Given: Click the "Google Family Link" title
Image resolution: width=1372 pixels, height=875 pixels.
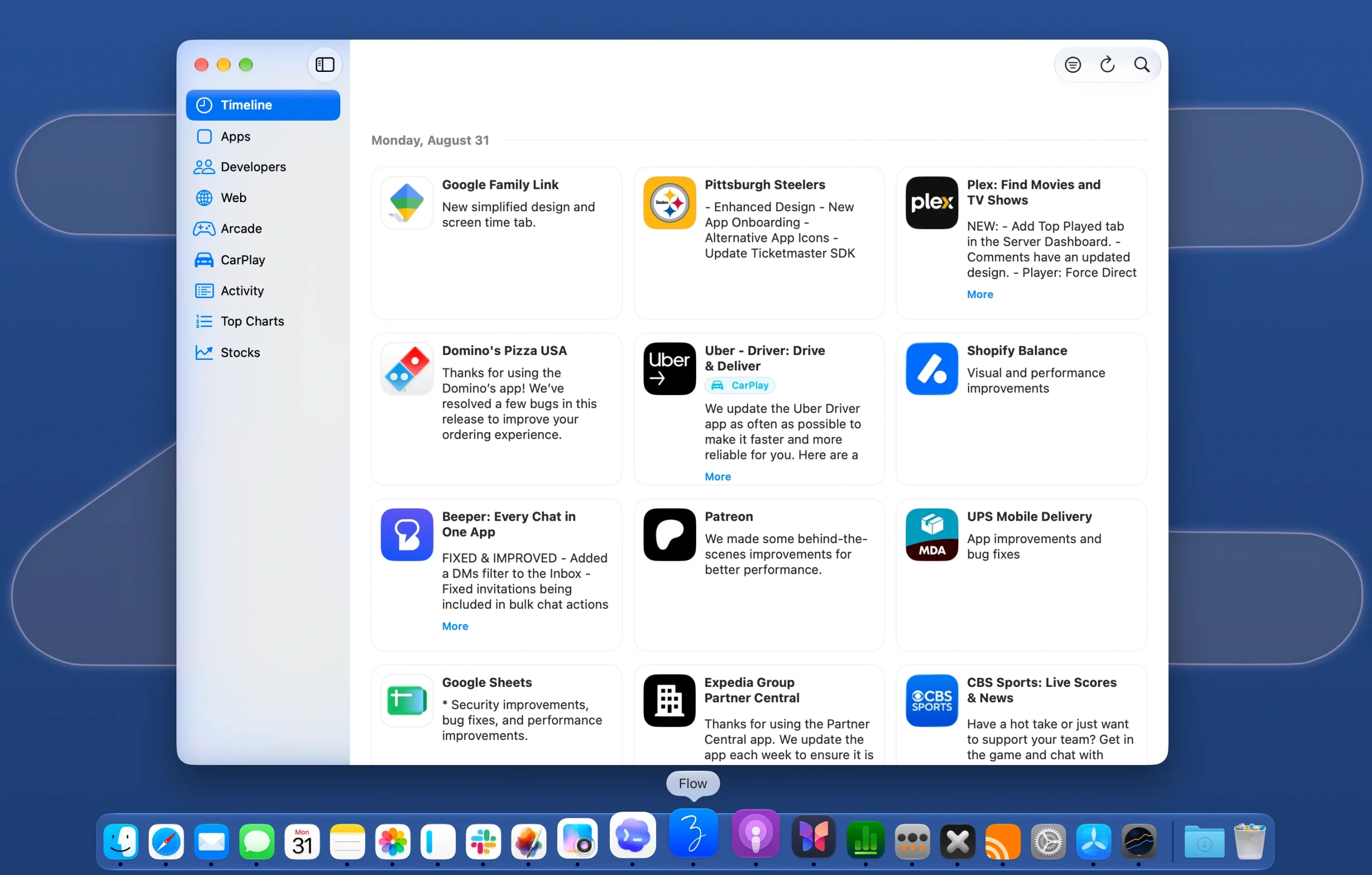Looking at the screenshot, I should [x=500, y=184].
